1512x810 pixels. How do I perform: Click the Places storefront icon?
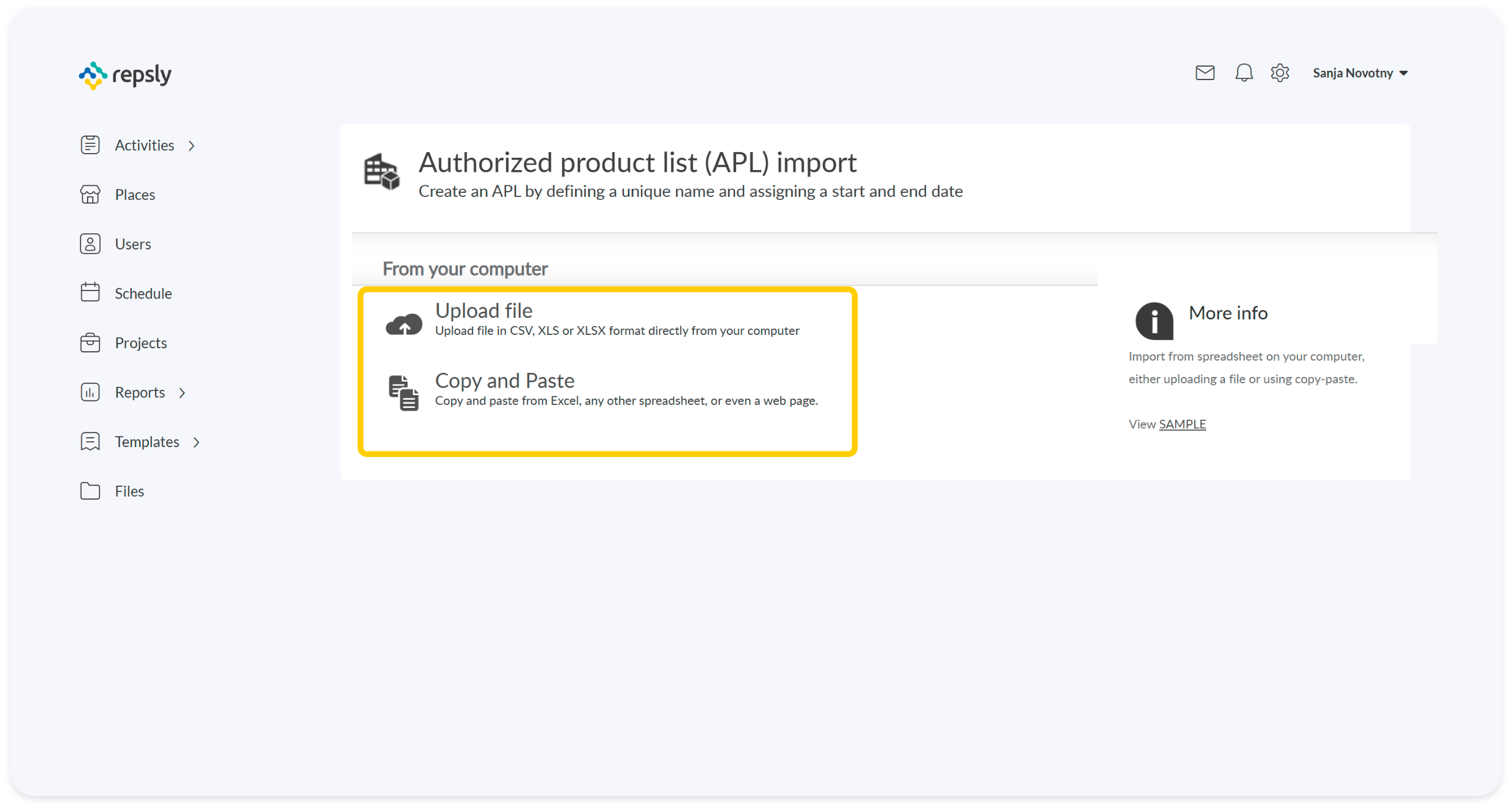pos(90,194)
